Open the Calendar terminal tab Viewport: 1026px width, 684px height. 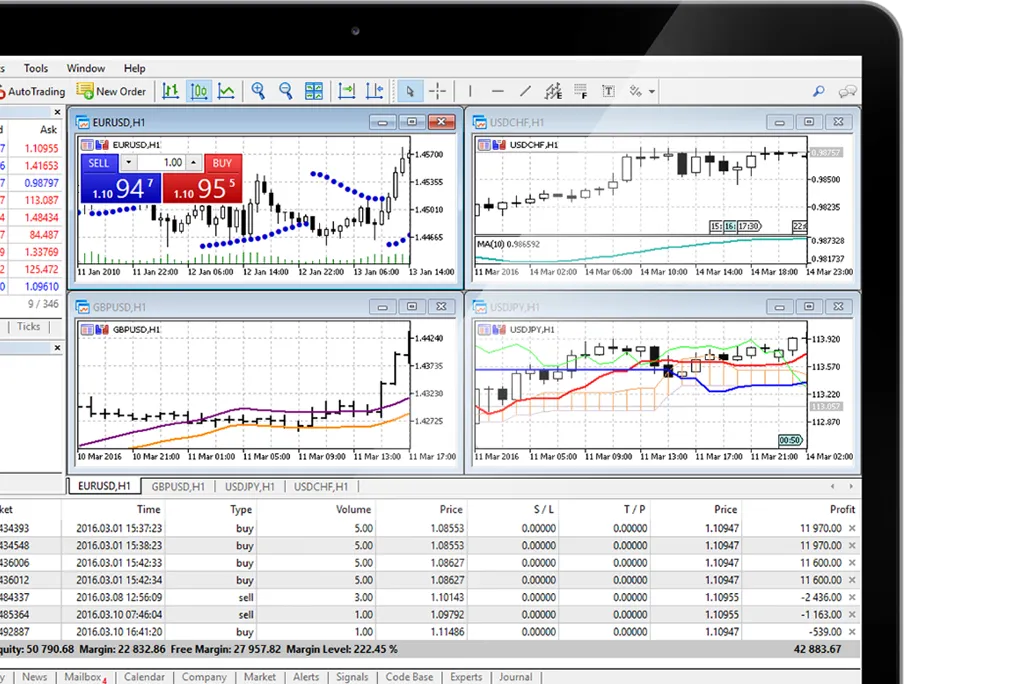click(x=145, y=677)
